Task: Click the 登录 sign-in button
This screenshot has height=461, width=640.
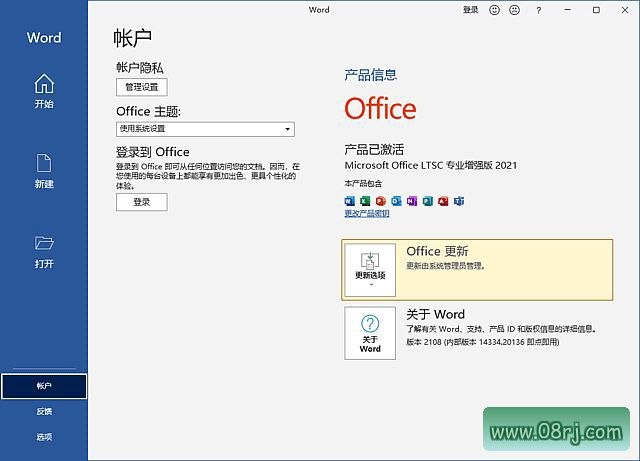Action: [142, 202]
